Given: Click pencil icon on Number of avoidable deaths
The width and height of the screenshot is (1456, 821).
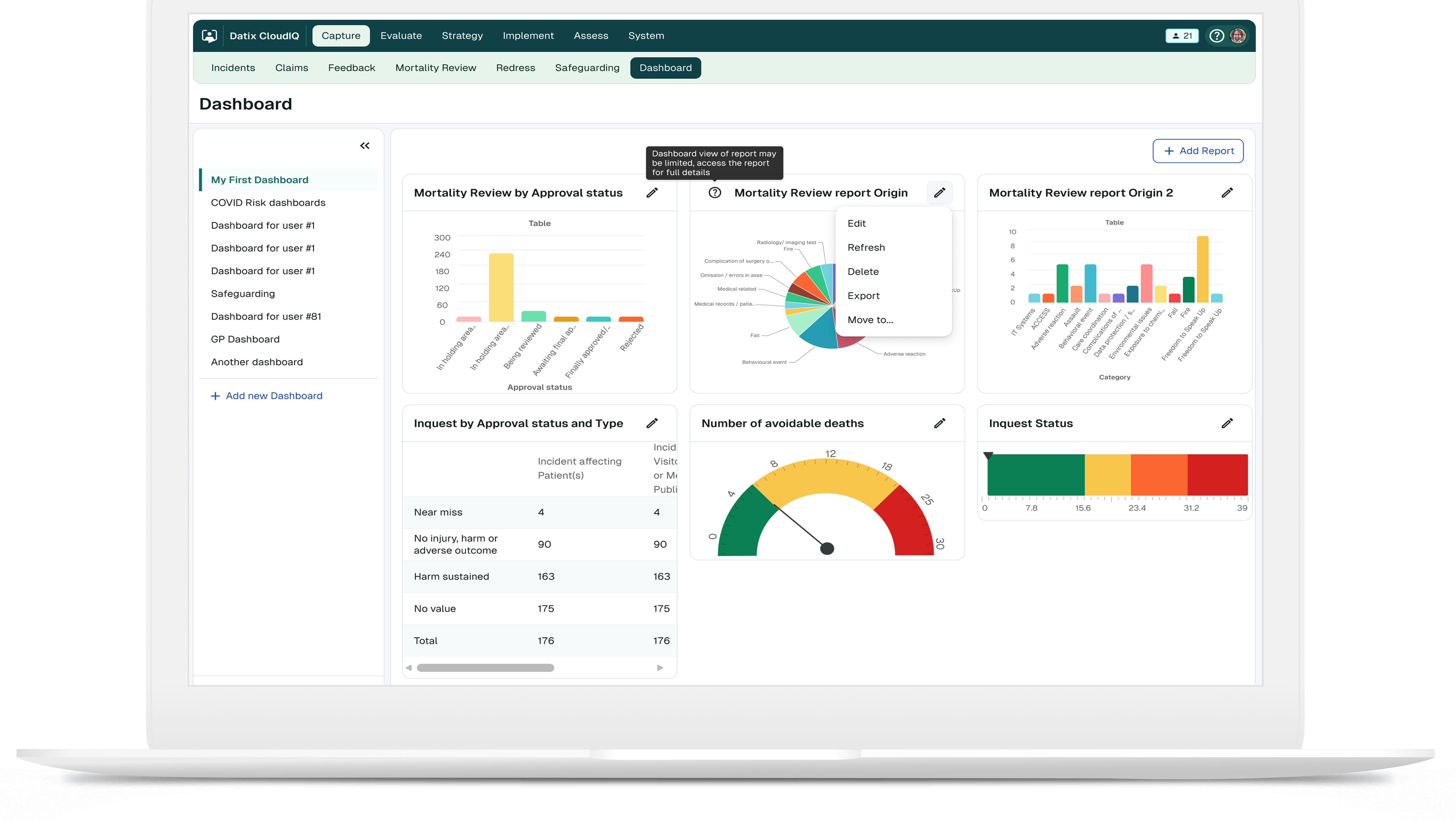Looking at the screenshot, I should coord(940,423).
